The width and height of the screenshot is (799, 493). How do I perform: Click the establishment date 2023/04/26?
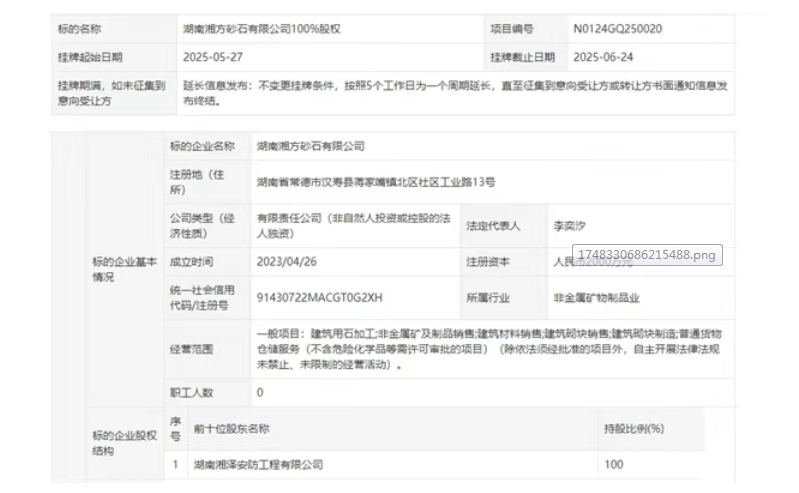[x=286, y=262]
